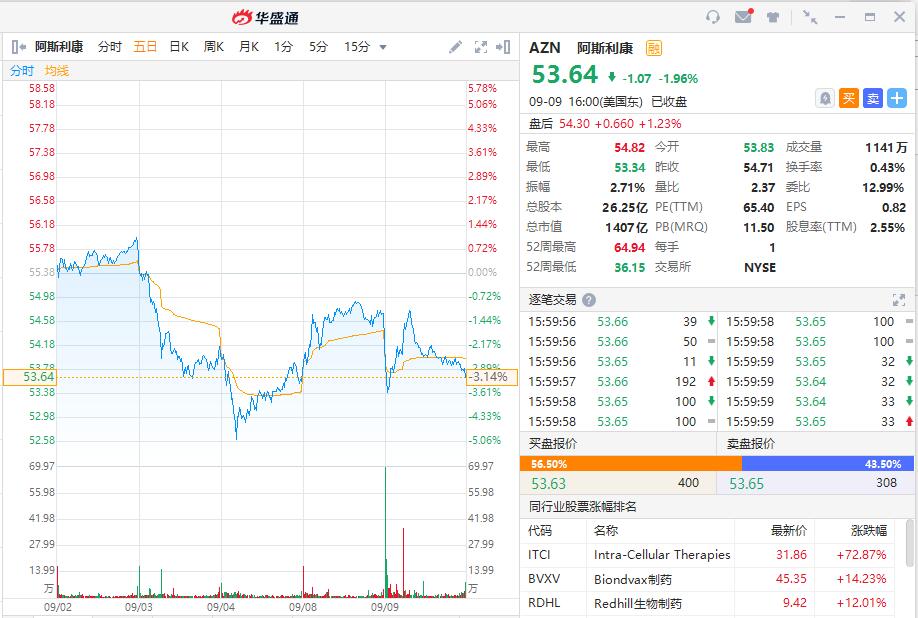Click the 买 buy button
918x618 pixels.
pos(849,98)
